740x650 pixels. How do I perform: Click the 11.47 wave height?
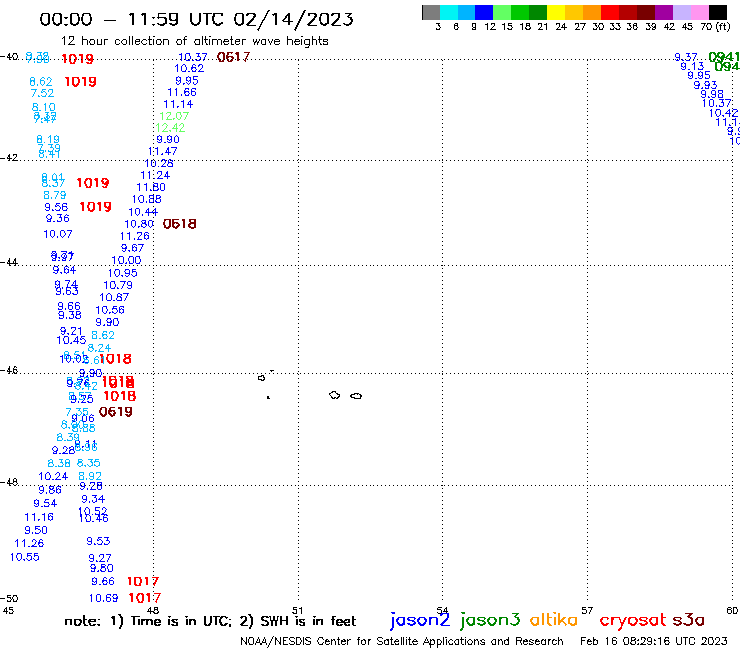click(163, 152)
